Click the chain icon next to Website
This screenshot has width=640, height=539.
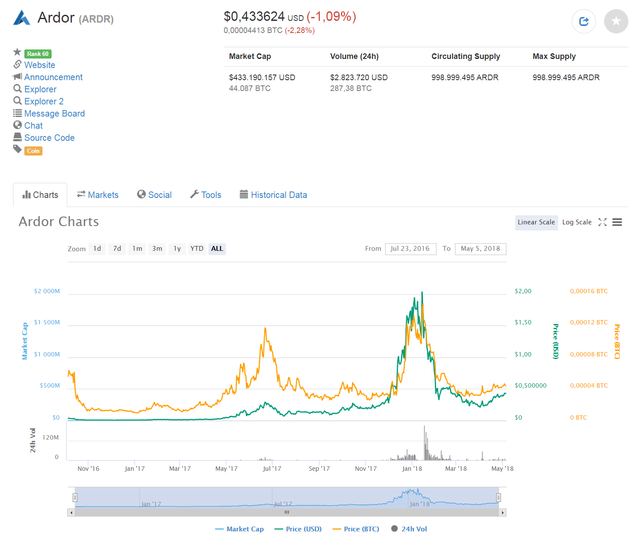(x=17, y=64)
